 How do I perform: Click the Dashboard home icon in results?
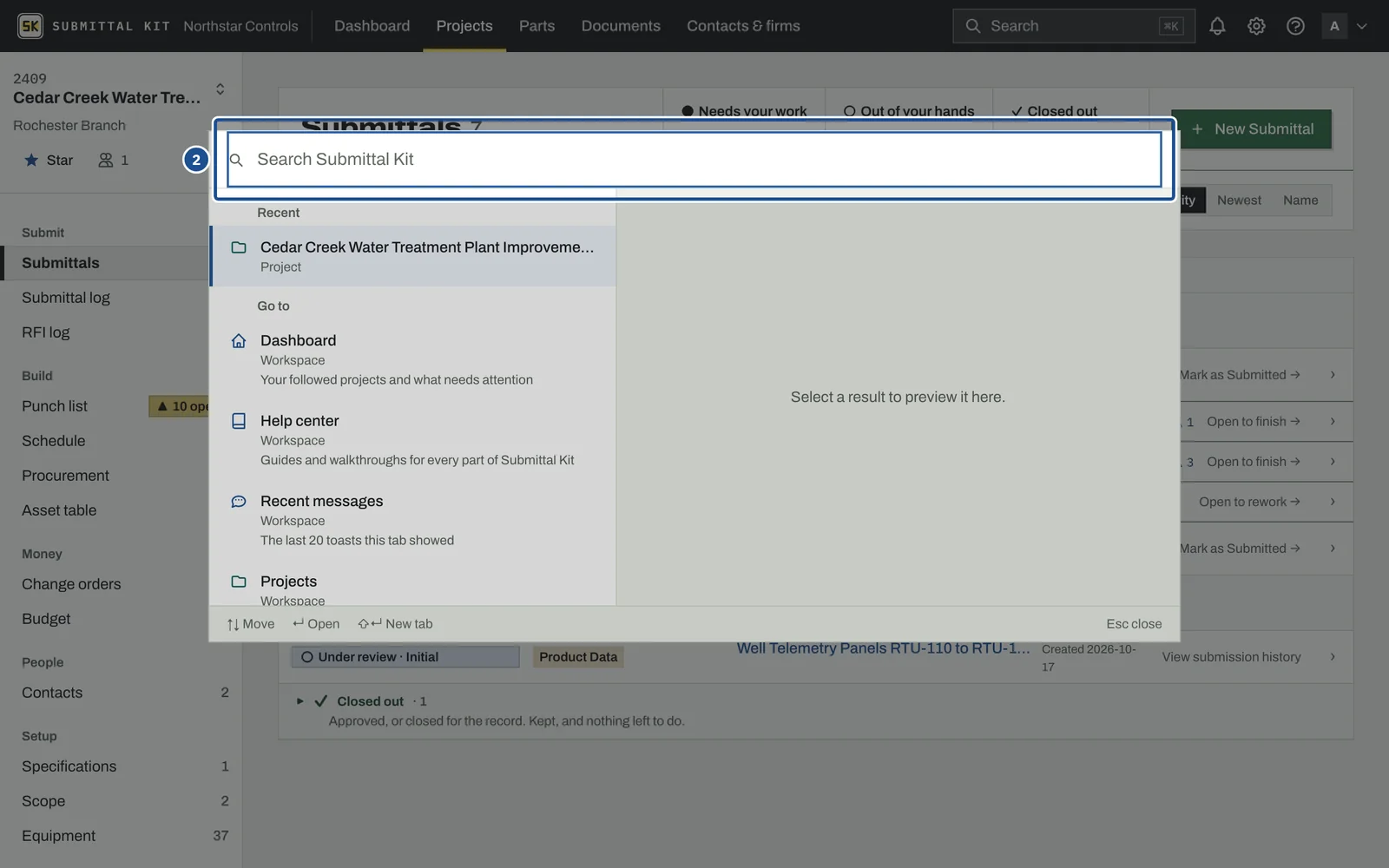click(x=239, y=340)
